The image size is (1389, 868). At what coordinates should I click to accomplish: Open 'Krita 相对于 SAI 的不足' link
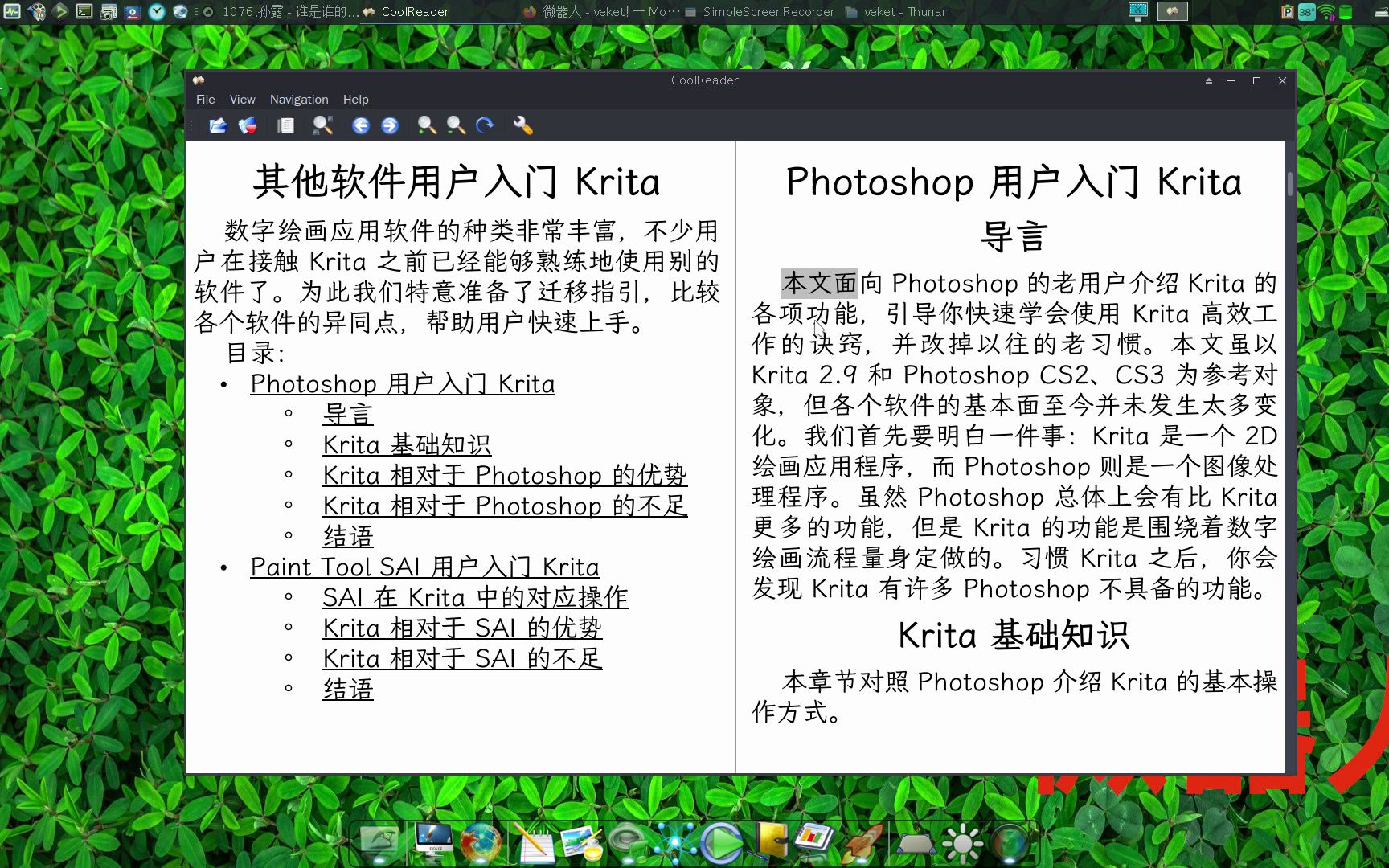coord(462,658)
